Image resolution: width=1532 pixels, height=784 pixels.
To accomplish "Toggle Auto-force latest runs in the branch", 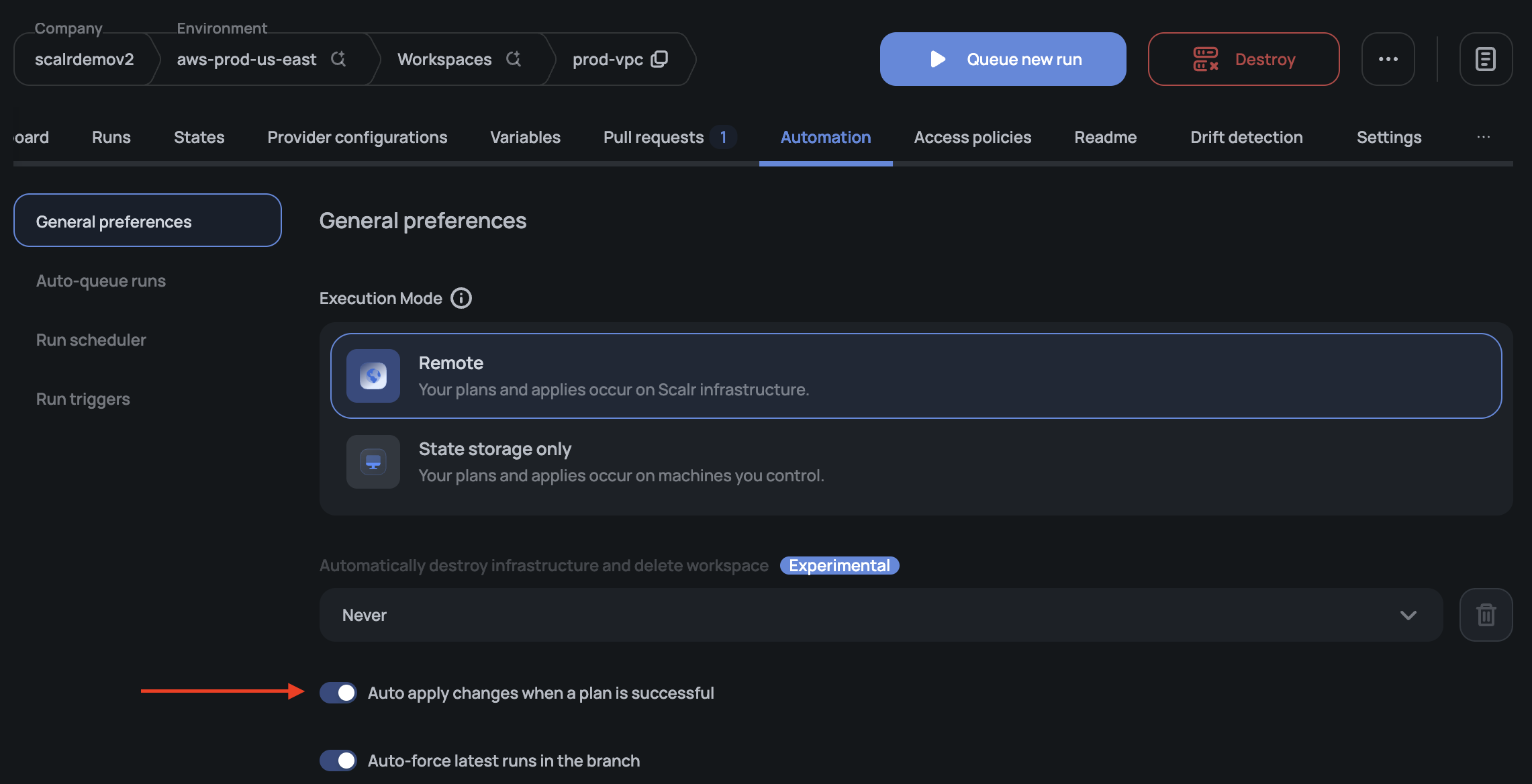I will (338, 761).
